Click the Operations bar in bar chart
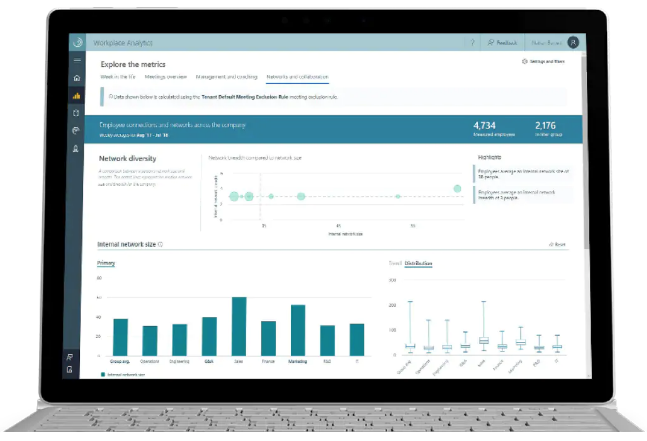 coord(150,341)
